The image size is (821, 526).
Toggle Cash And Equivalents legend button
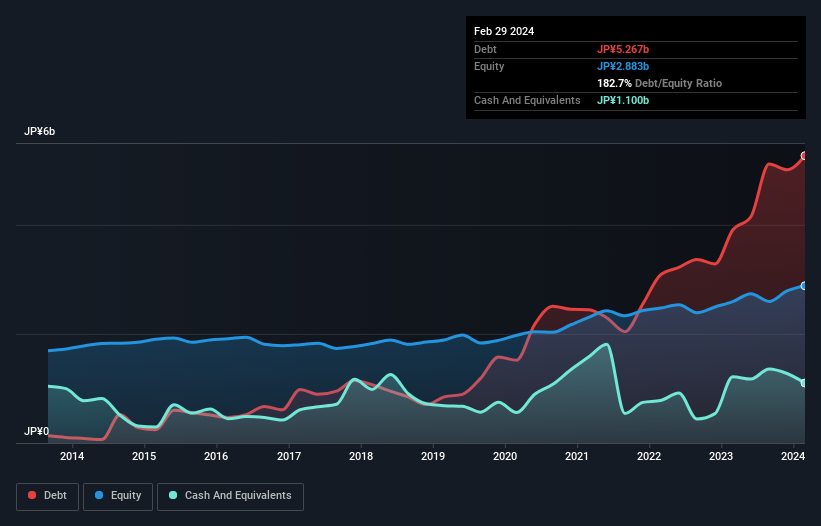click(230, 496)
